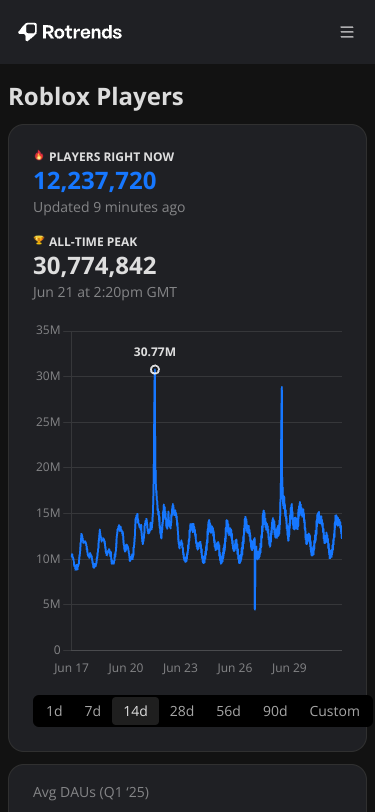Click the fire icon beside Players Right Now
Image resolution: width=375 pixels, height=812 pixels.
38,155
